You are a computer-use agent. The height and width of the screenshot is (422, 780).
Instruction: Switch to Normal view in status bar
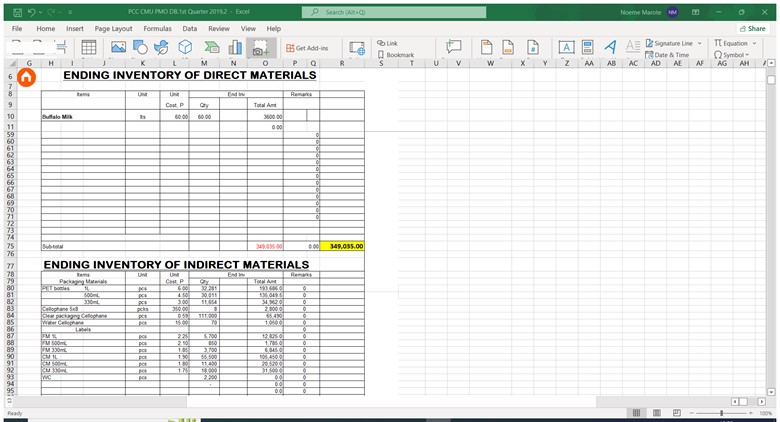[x=636, y=413]
